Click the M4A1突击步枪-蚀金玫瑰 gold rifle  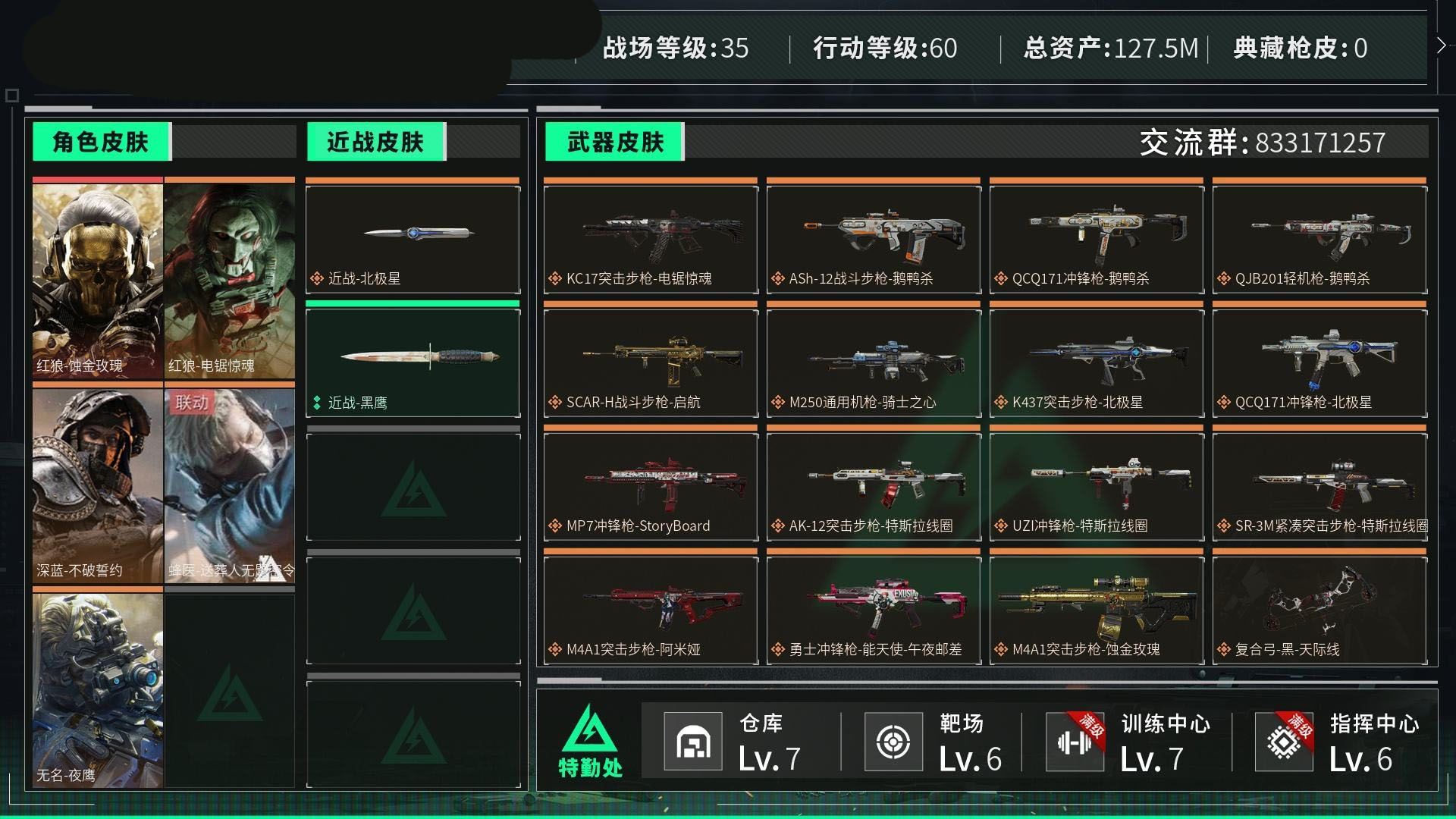(x=1097, y=610)
